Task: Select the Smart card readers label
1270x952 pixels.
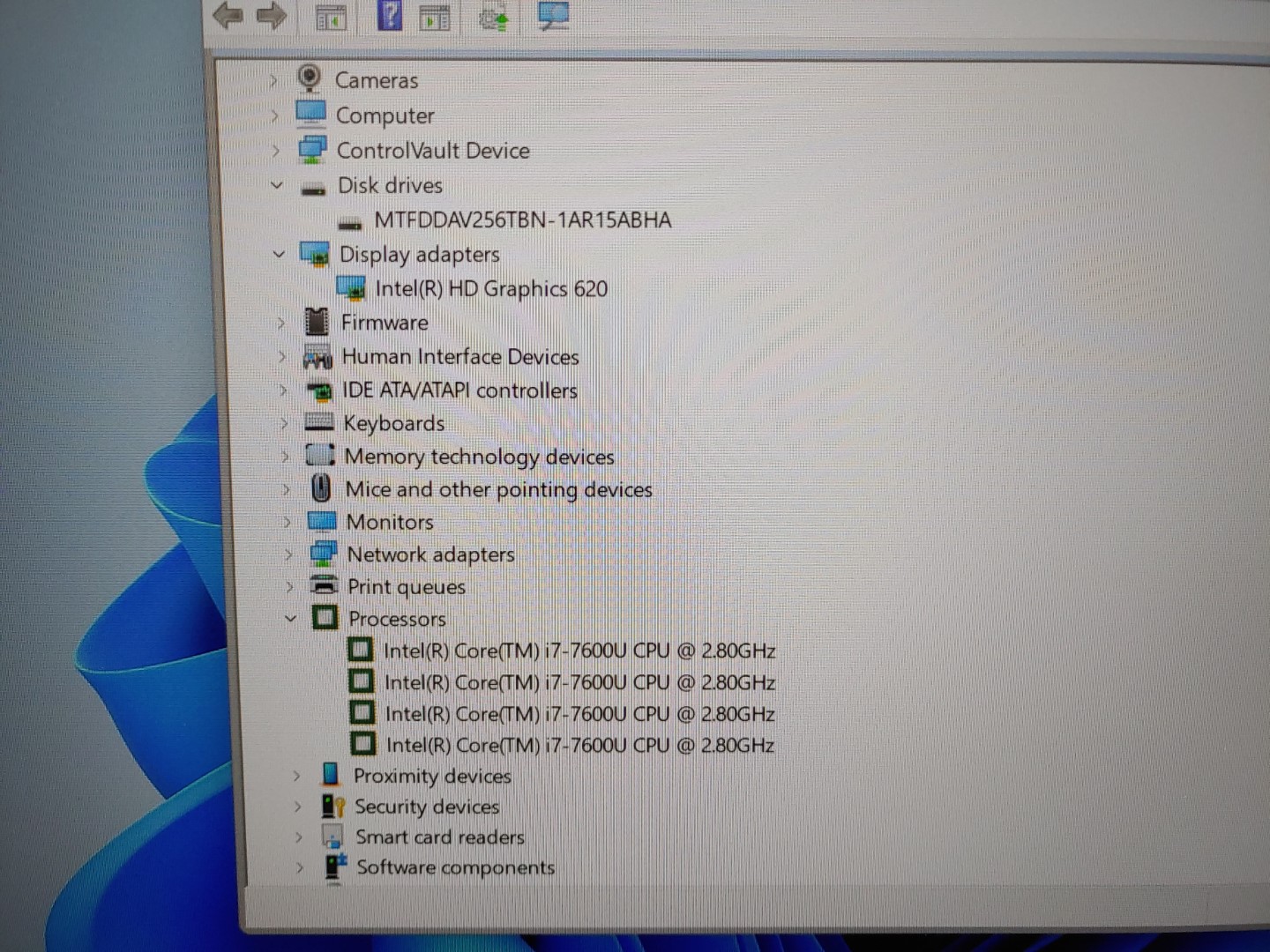Action: (x=440, y=837)
